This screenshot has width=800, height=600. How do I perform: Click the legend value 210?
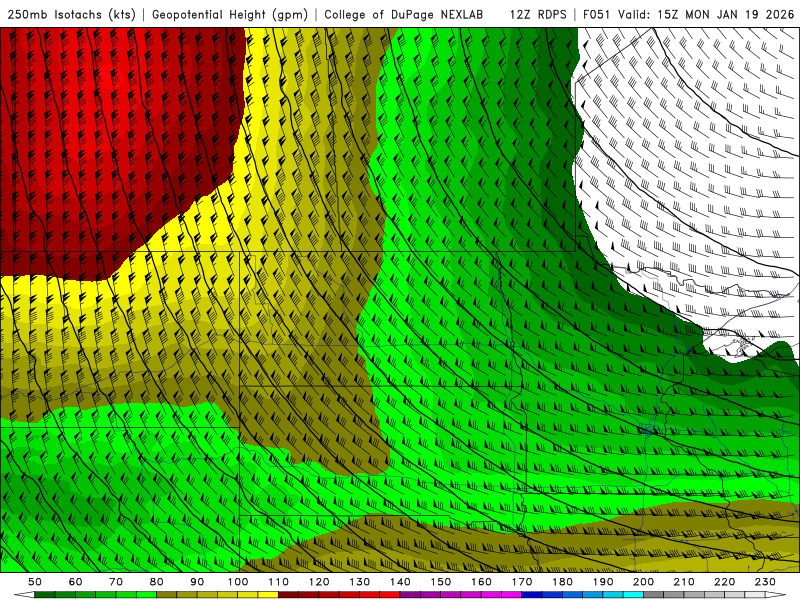point(684,582)
